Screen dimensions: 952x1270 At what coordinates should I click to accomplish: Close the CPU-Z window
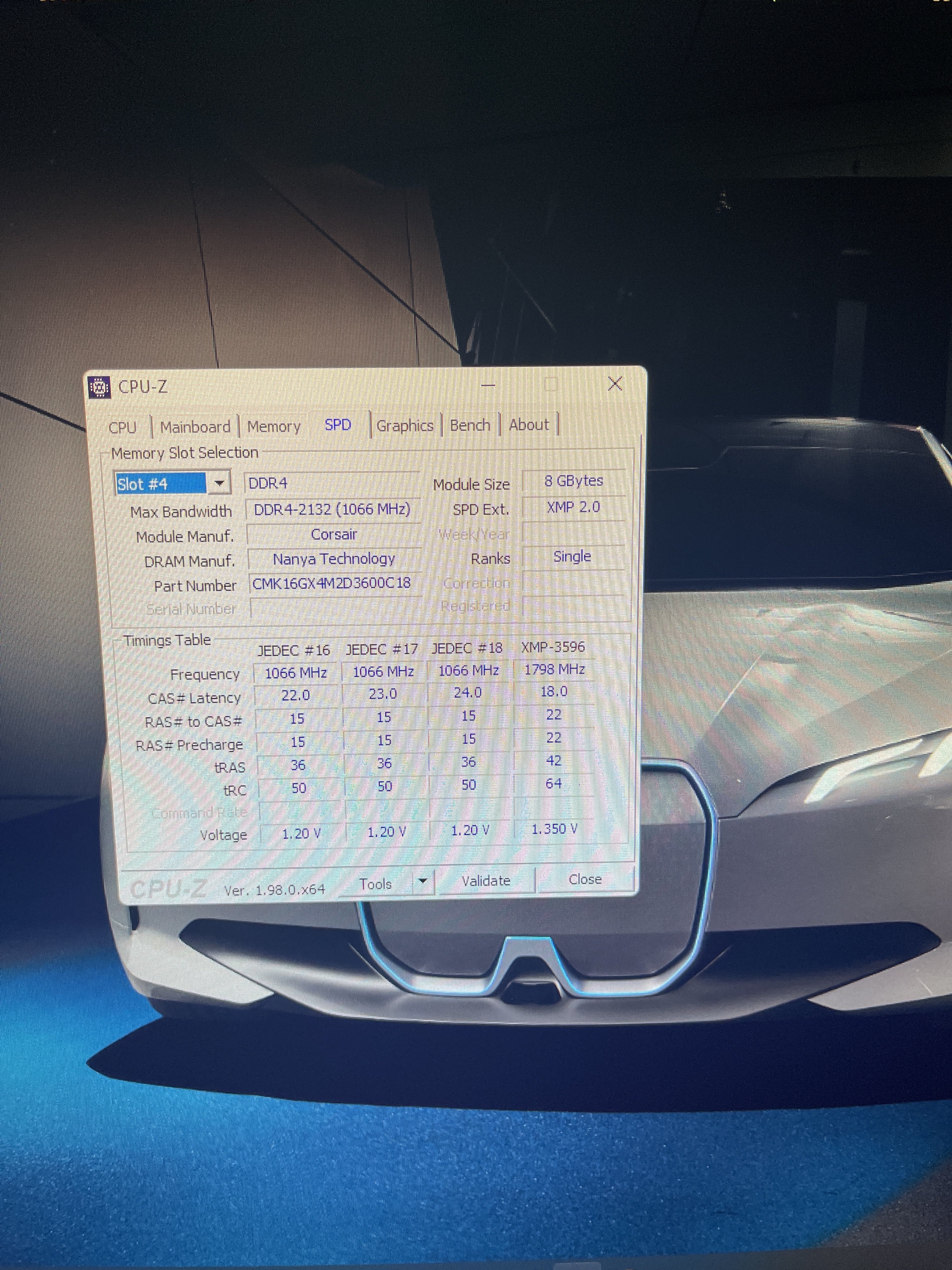tap(615, 384)
